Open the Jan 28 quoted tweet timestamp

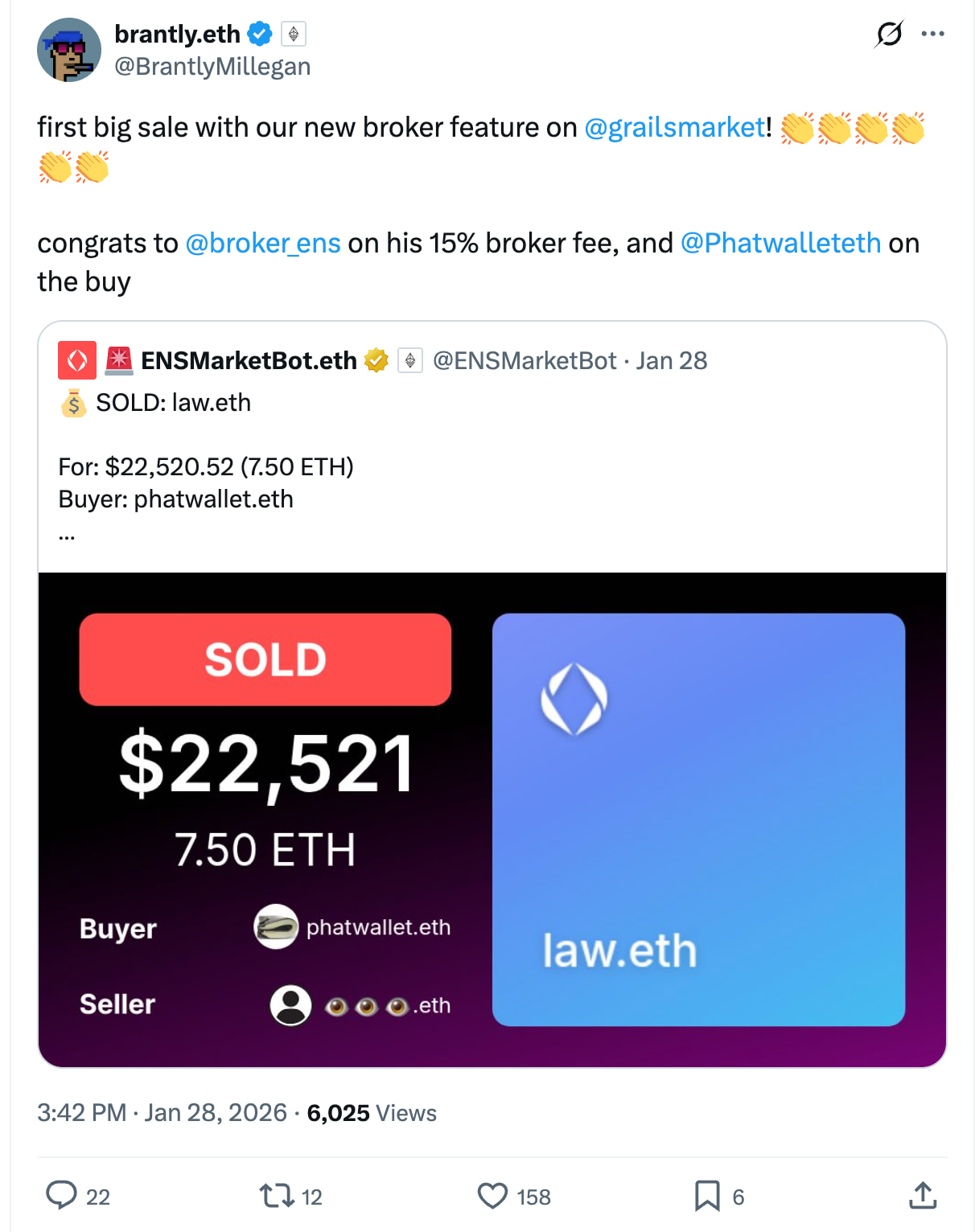click(672, 360)
